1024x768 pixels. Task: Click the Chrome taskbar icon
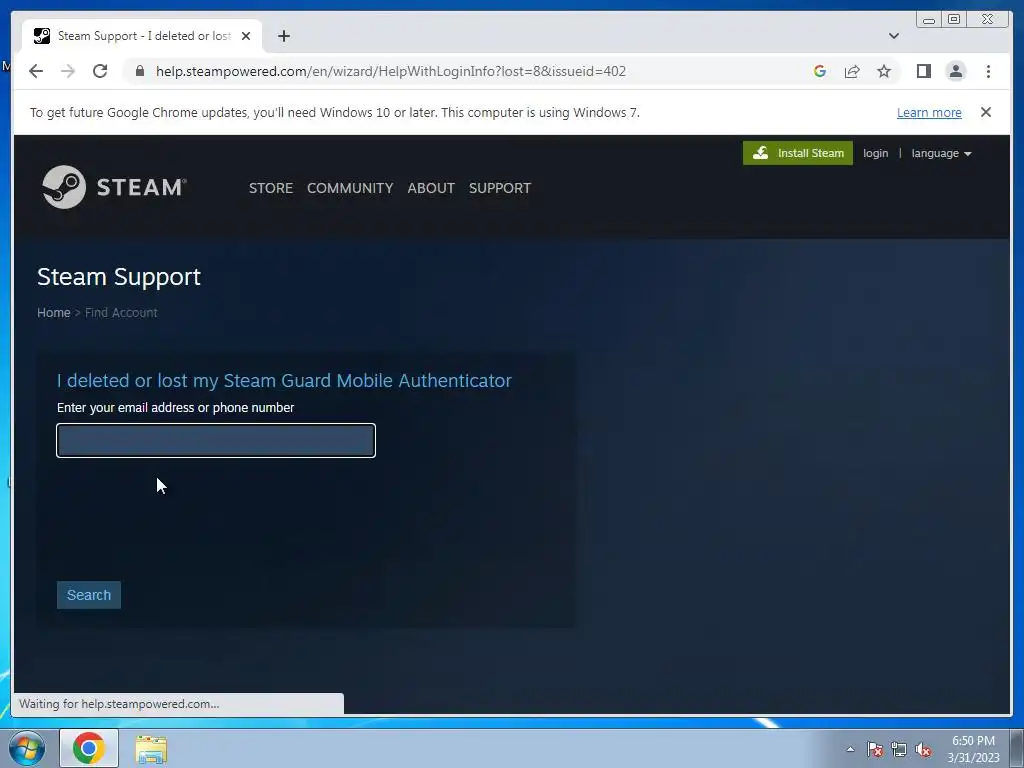tap(89, 748)
